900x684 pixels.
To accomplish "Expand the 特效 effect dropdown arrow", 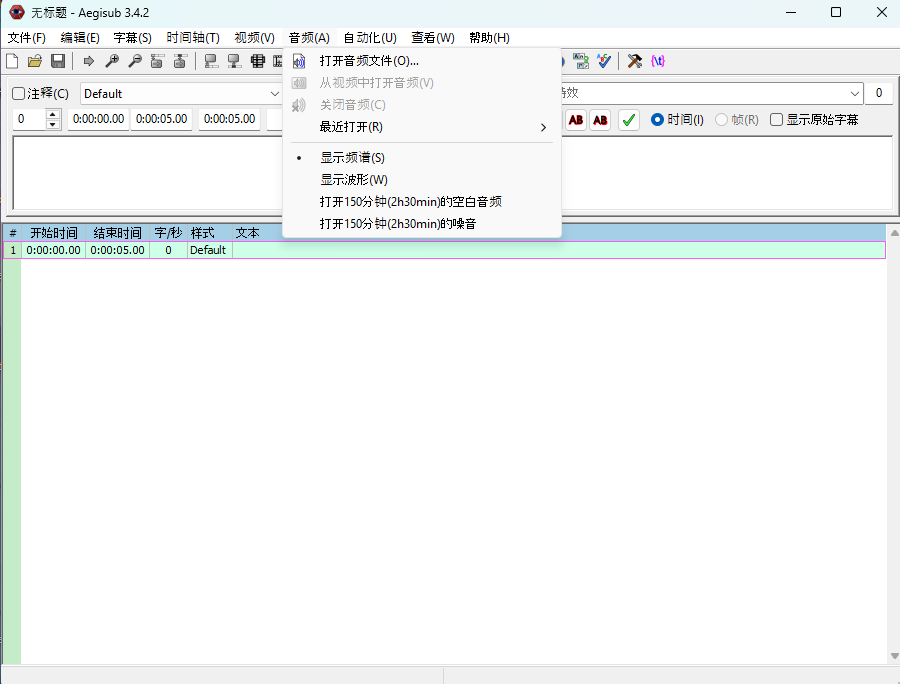I will tap(855, 93).
